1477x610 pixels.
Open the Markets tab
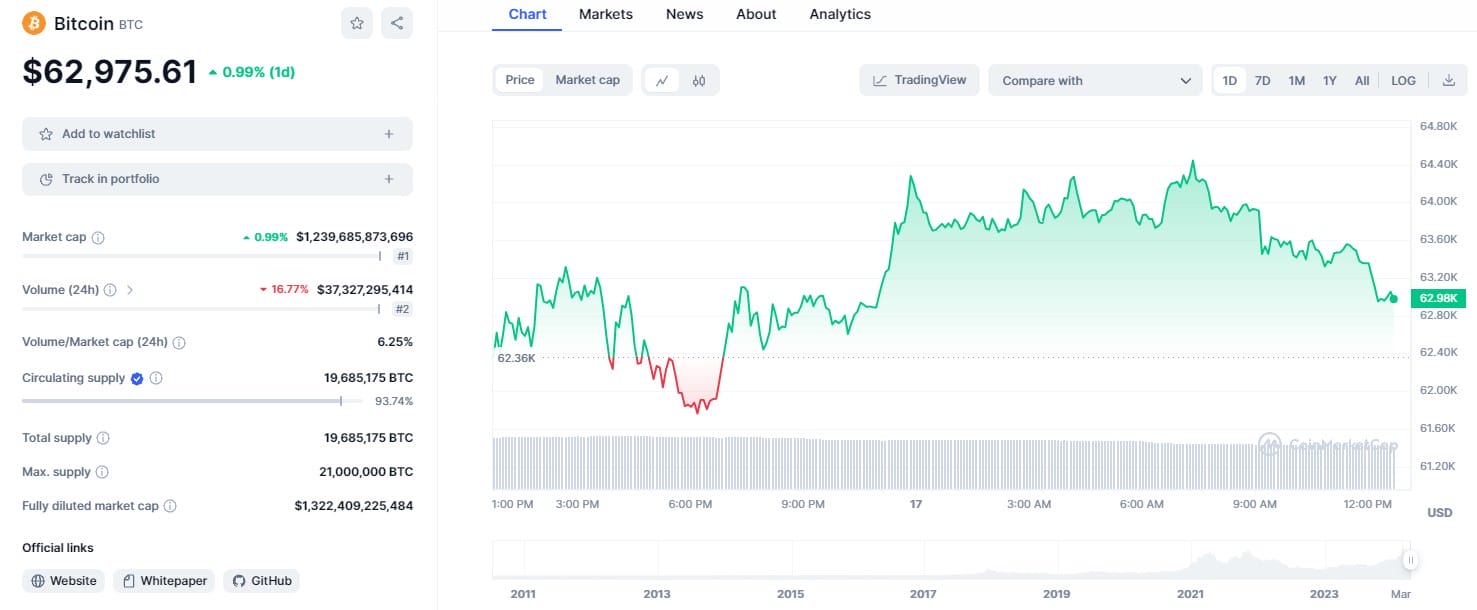[605, 14]
